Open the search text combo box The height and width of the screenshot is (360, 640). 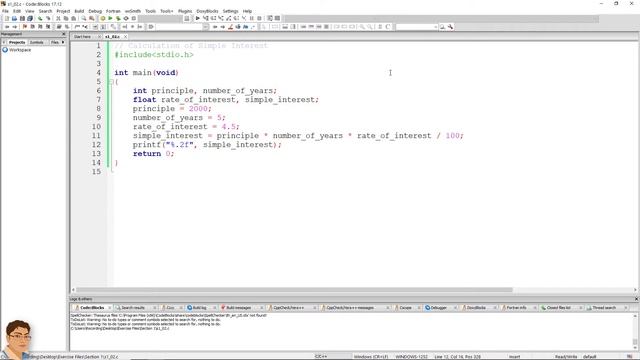[417, 27]
